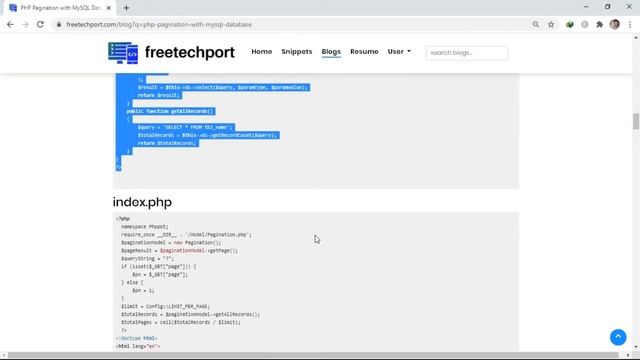Open the Snippets section
The height and width of the screenshot is (360, 640).
(297, 52)
